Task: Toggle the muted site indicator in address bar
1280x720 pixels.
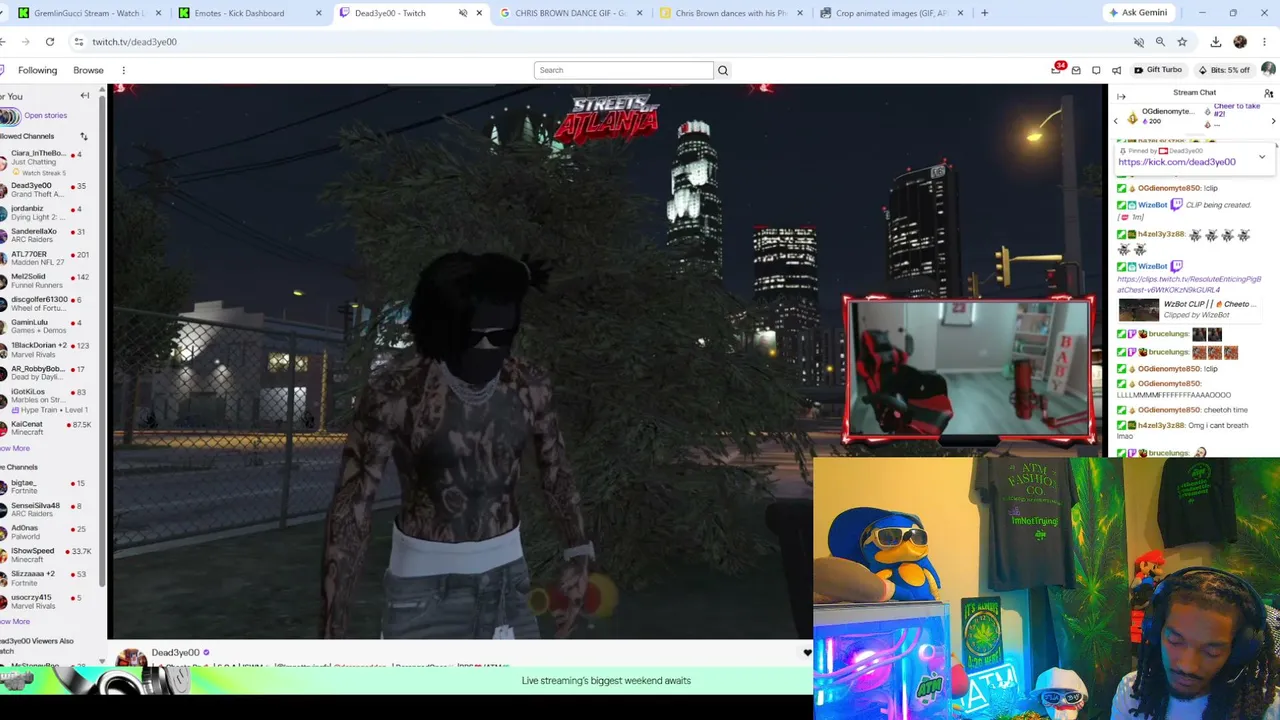Action: click(1138, 42)
